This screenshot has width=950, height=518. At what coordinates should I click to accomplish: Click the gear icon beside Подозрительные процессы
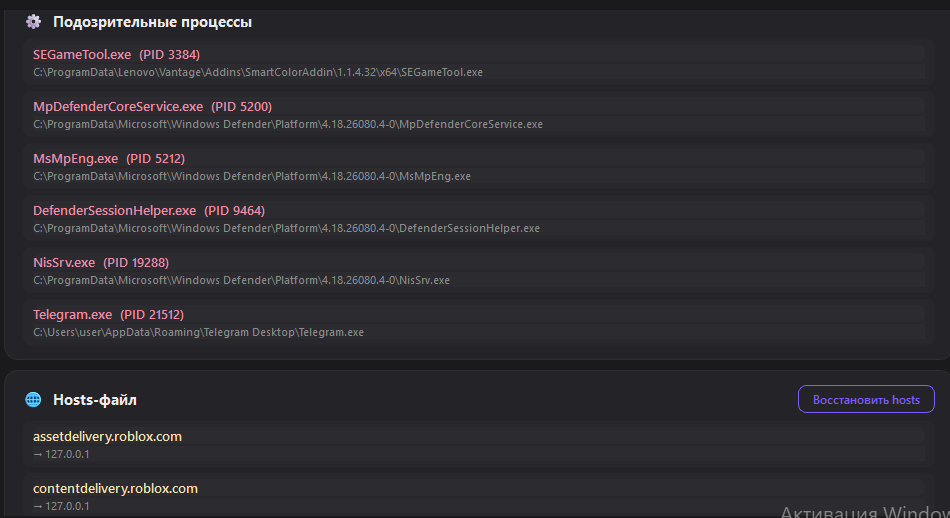33,22
